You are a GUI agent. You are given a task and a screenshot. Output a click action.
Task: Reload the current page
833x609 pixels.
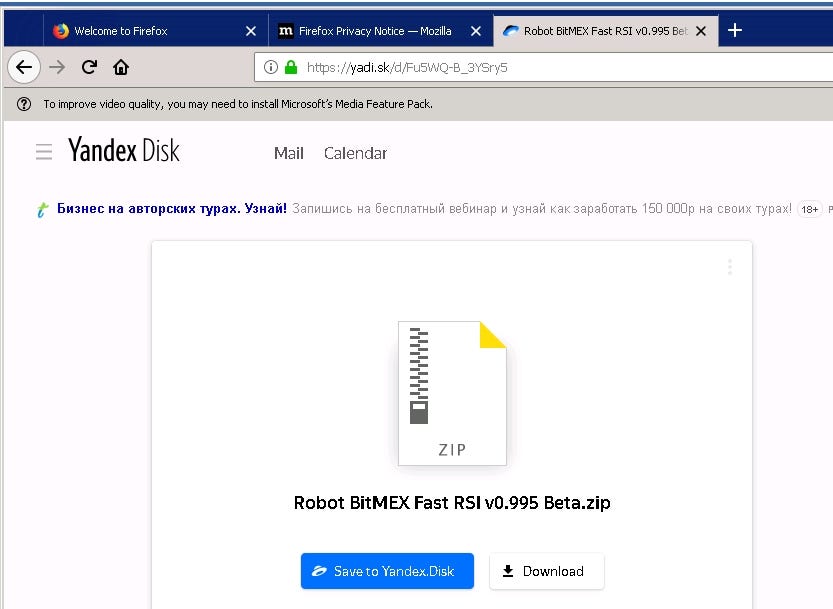(89, 67)
